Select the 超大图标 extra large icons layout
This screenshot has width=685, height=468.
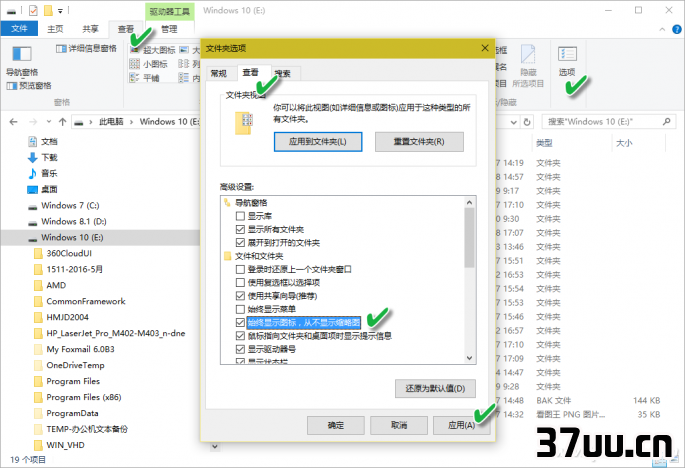pos(152,50)
